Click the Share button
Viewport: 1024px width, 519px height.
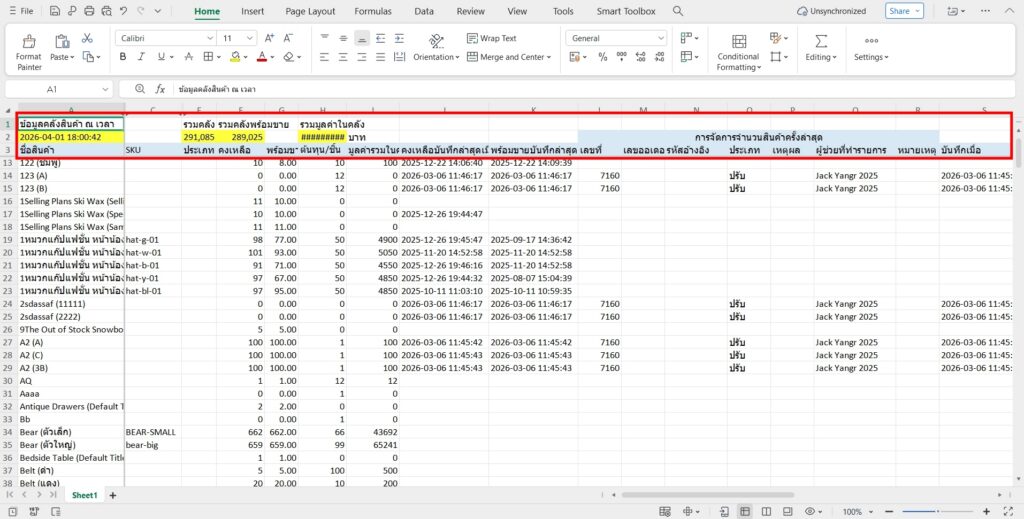(904, 11)
